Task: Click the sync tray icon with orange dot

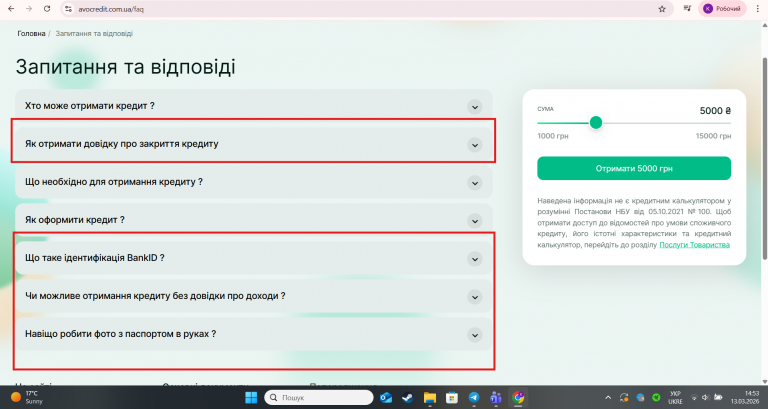Action: (x=624, y=397)
